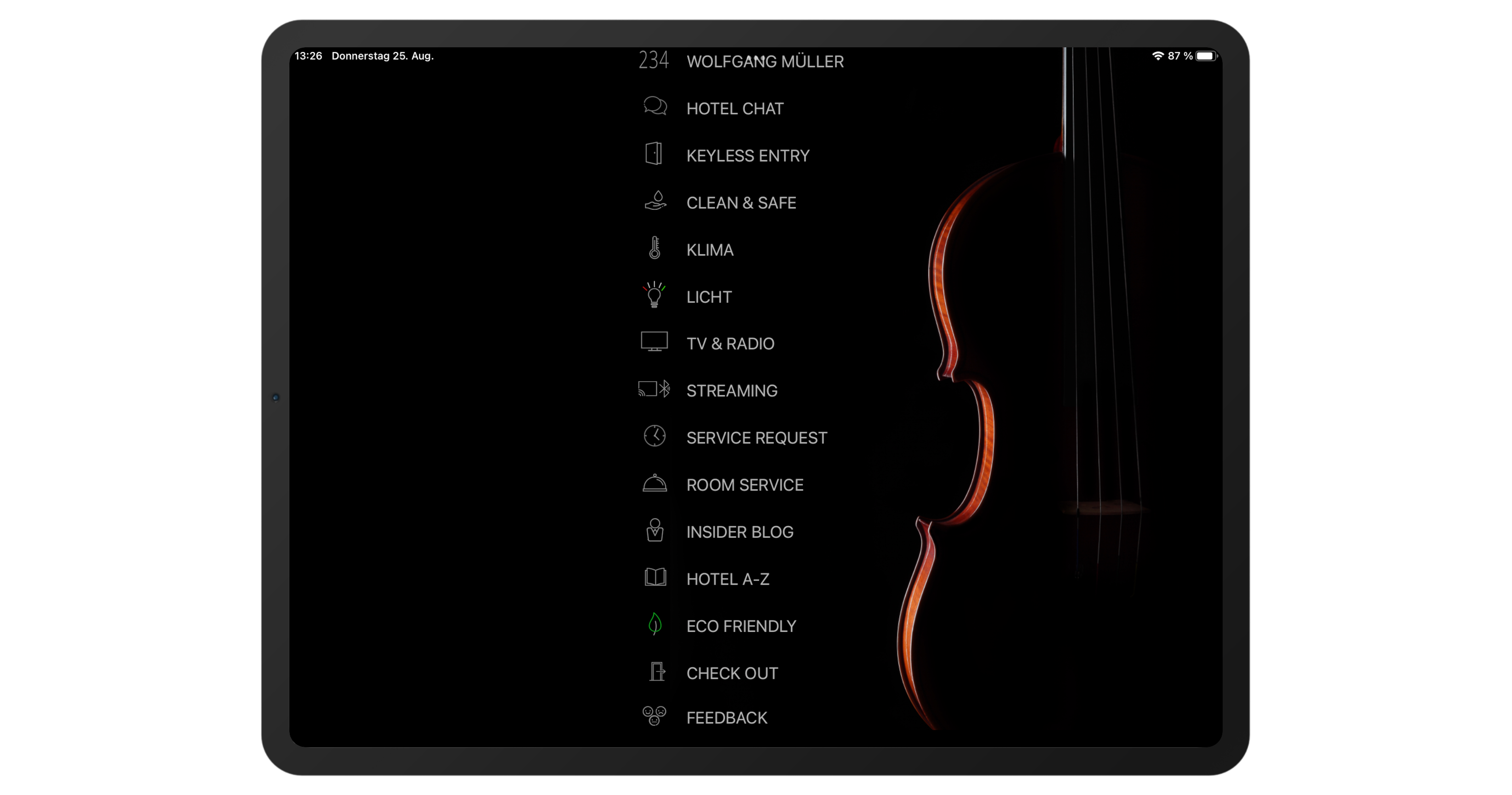The height and width of the screenshot is (795, 1512).
Task: Click the date Donnerstag 25. Aug.
Action: (x=383, y=56)
